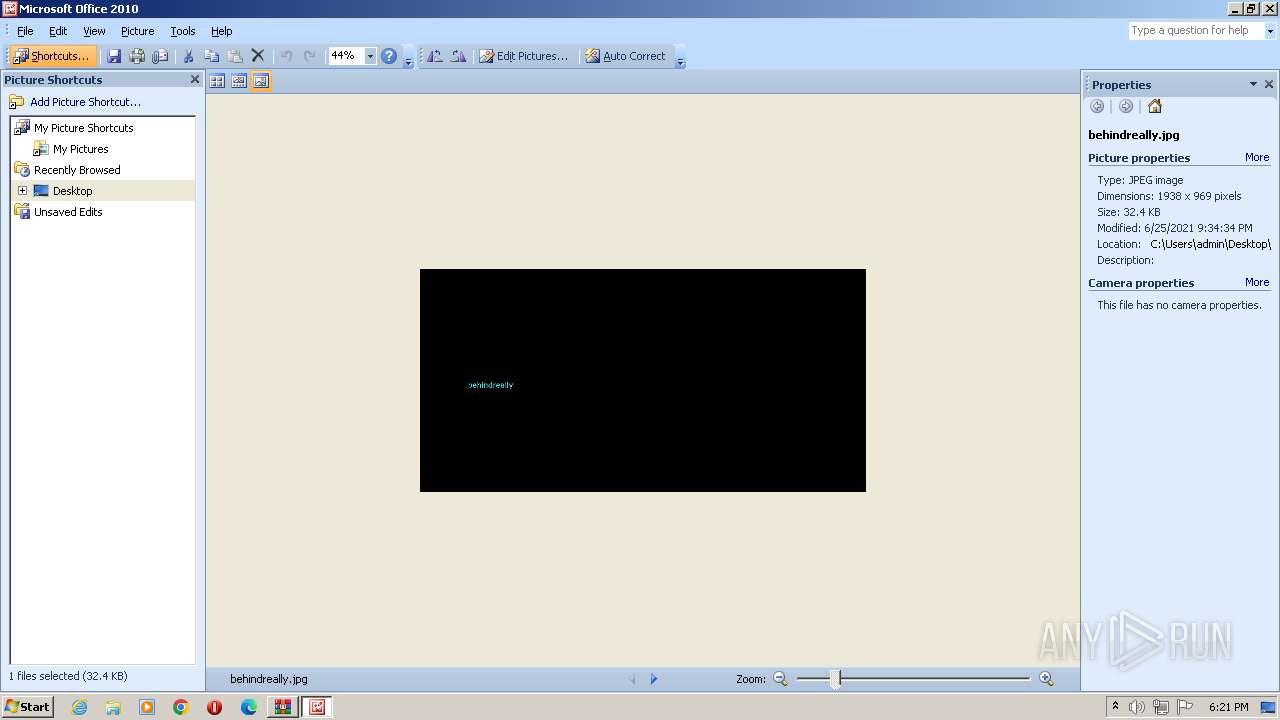This screenshot has height=720, width=1280.
Task: Rotate the picture right
Action: click(458, 56)
